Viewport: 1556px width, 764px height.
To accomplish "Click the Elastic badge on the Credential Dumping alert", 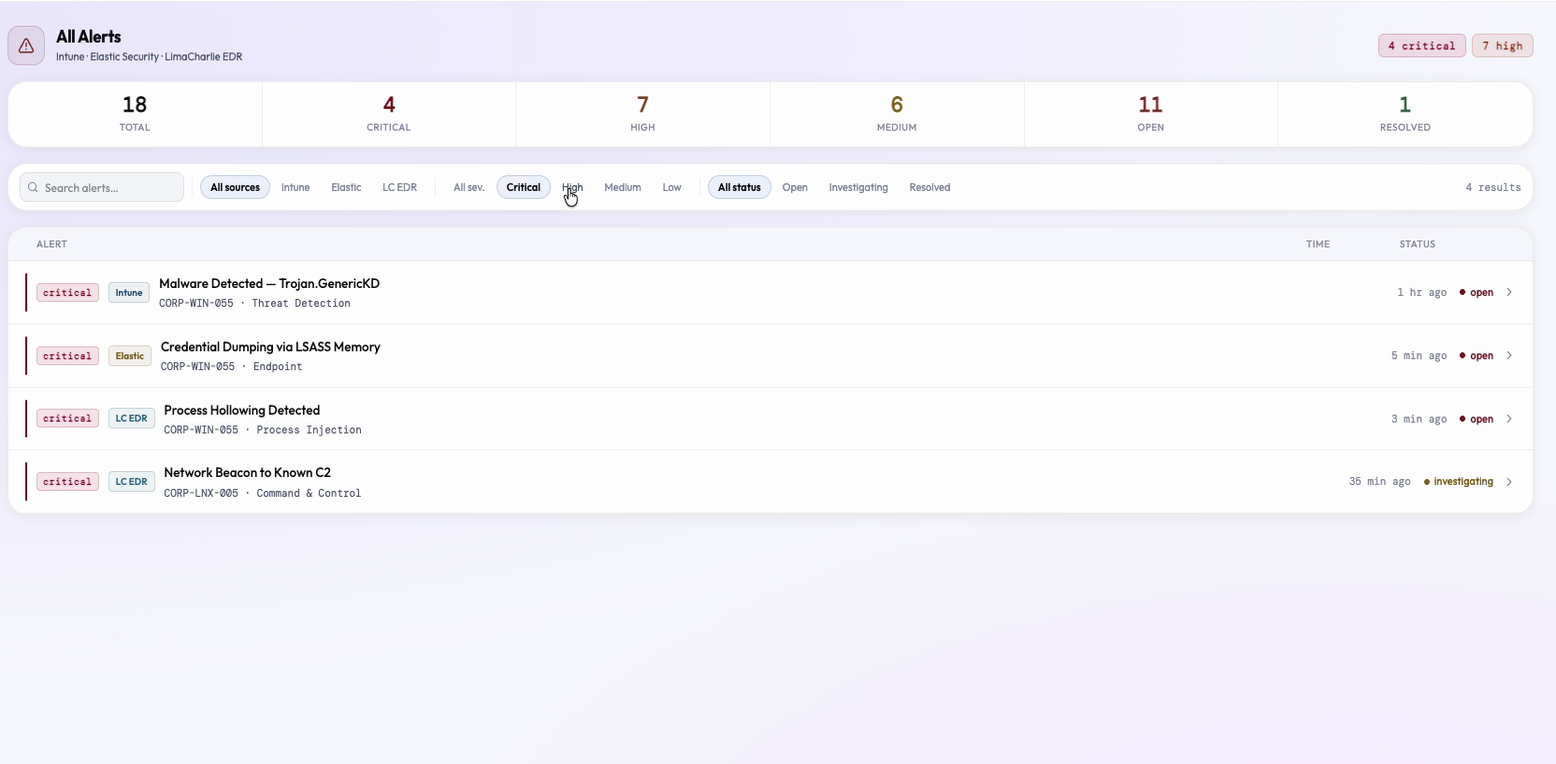I will (x=130, y=356).
